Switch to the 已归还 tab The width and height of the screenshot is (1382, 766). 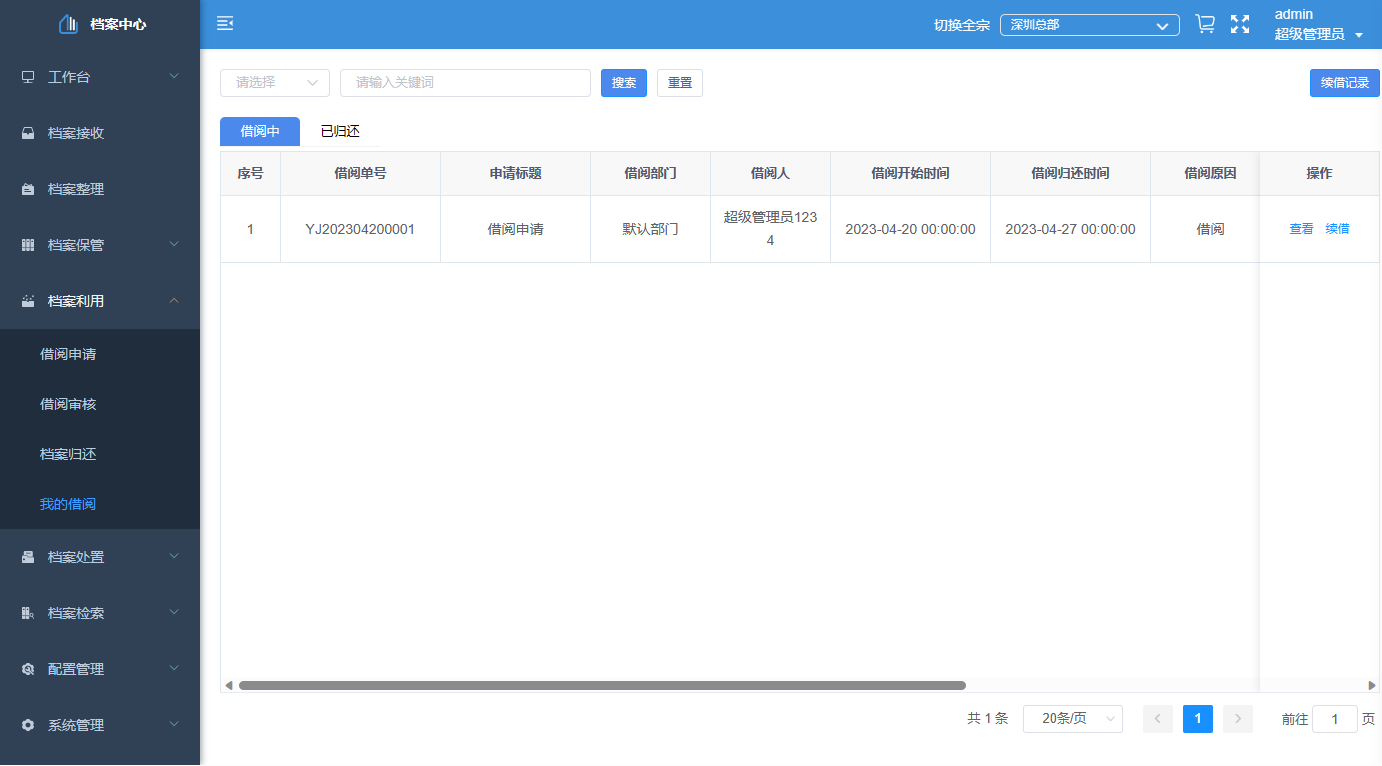click(341, 131)
